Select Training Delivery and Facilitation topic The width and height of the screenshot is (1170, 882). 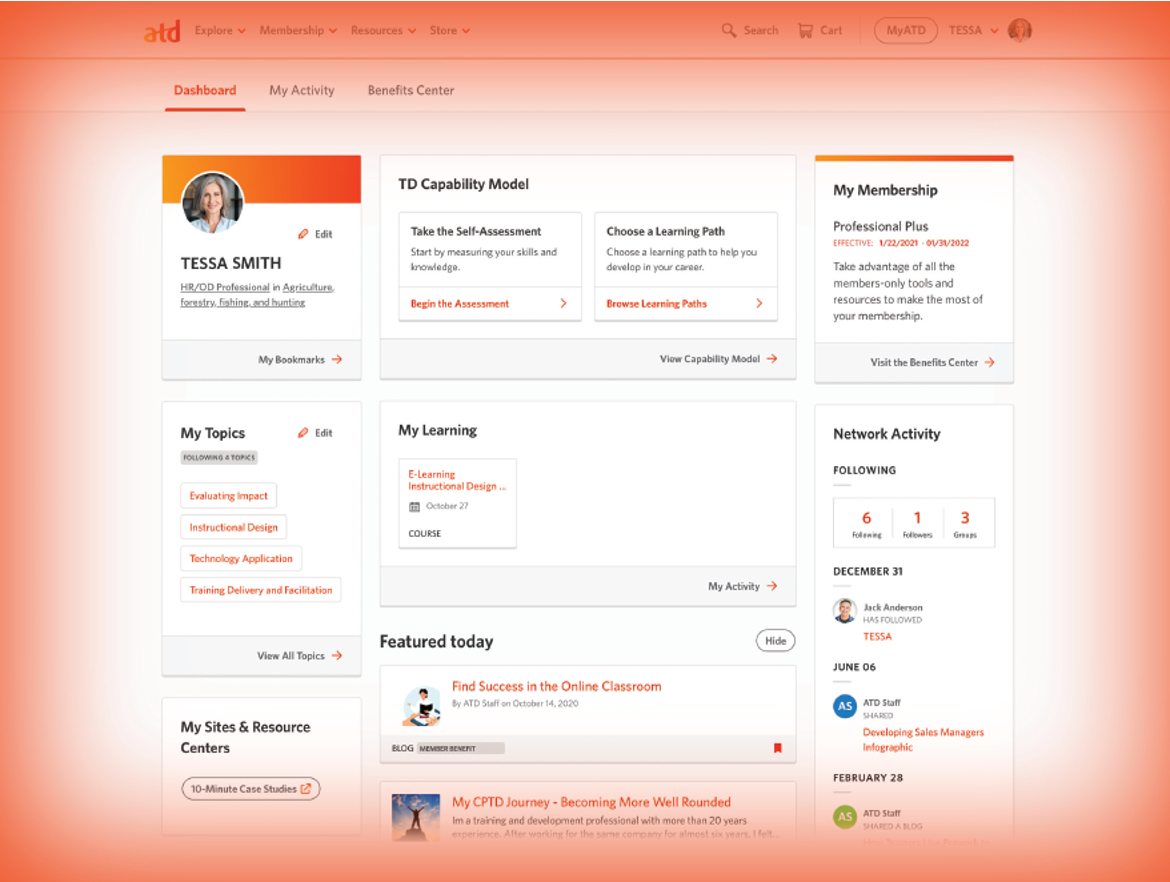[x=260, y=590]
